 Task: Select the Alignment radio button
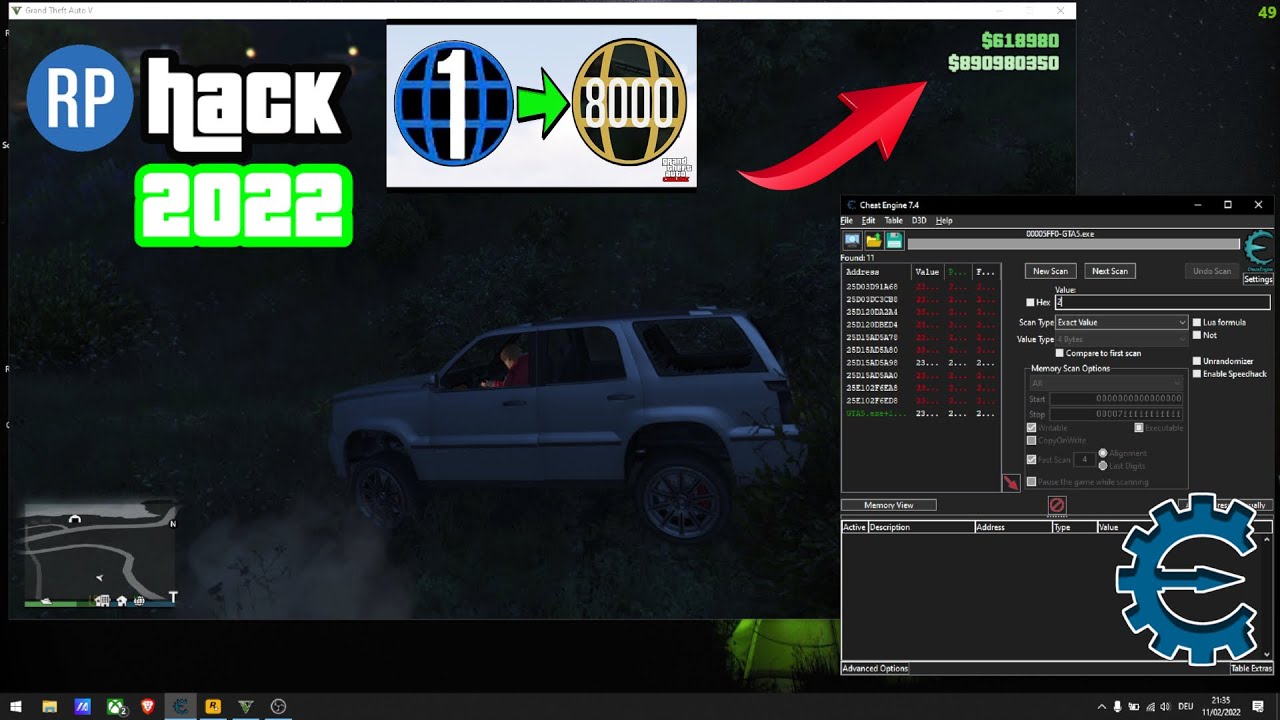(x=1103, y=453)
